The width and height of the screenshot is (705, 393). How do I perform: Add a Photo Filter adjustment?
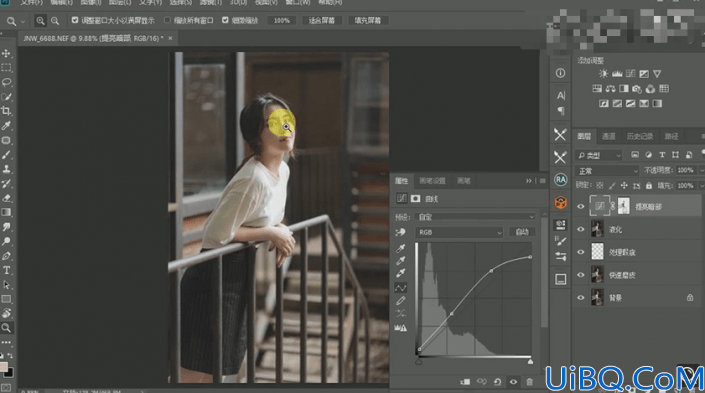pos(637,89)
